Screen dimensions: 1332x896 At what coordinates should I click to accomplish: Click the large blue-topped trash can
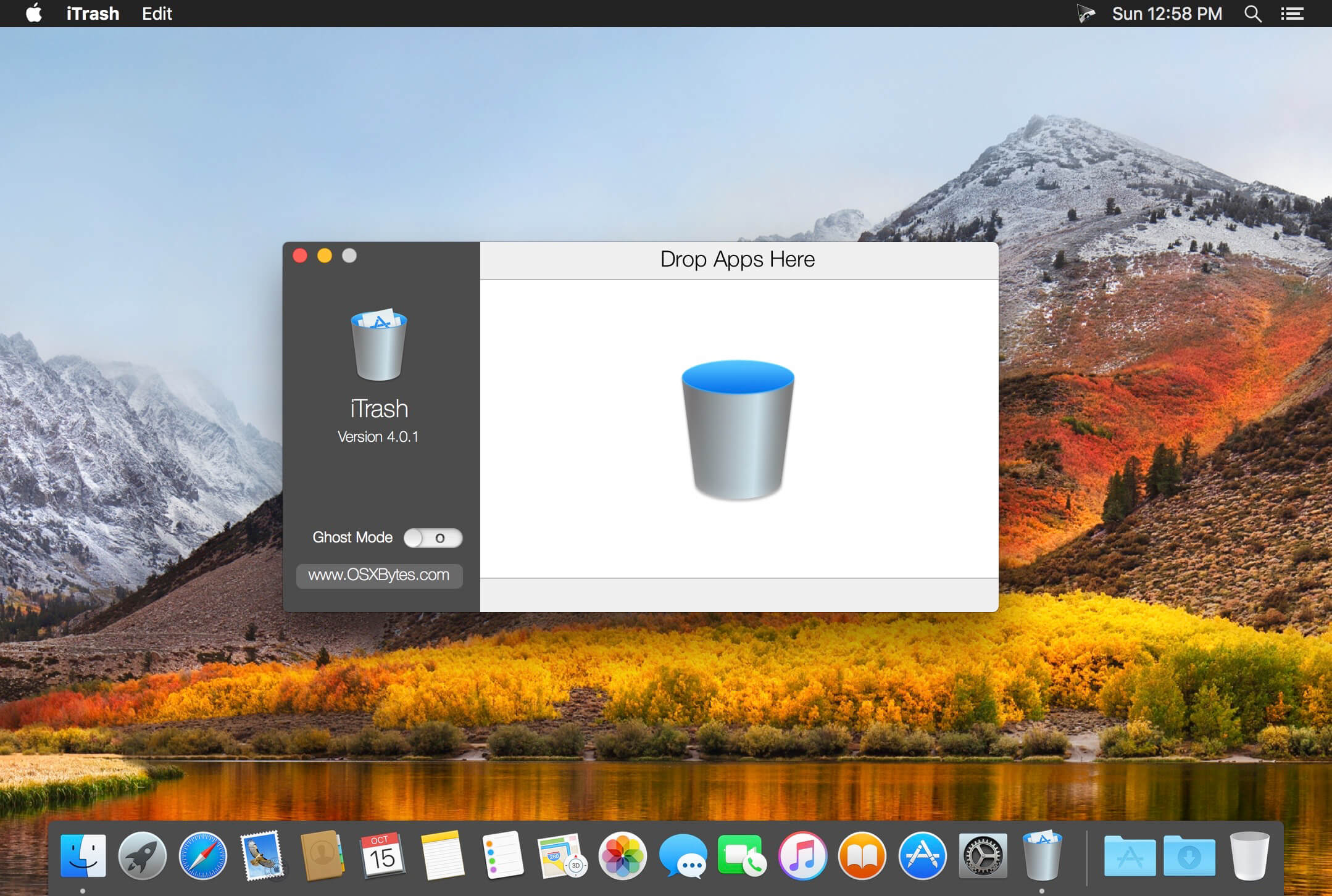pos(738,429)
